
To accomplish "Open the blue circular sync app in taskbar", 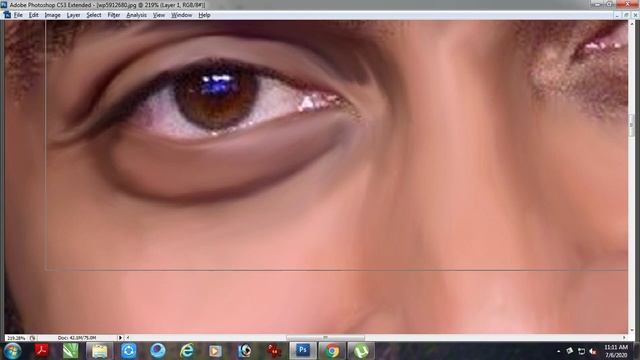I will pyautogui.click(x=129, y=351).
